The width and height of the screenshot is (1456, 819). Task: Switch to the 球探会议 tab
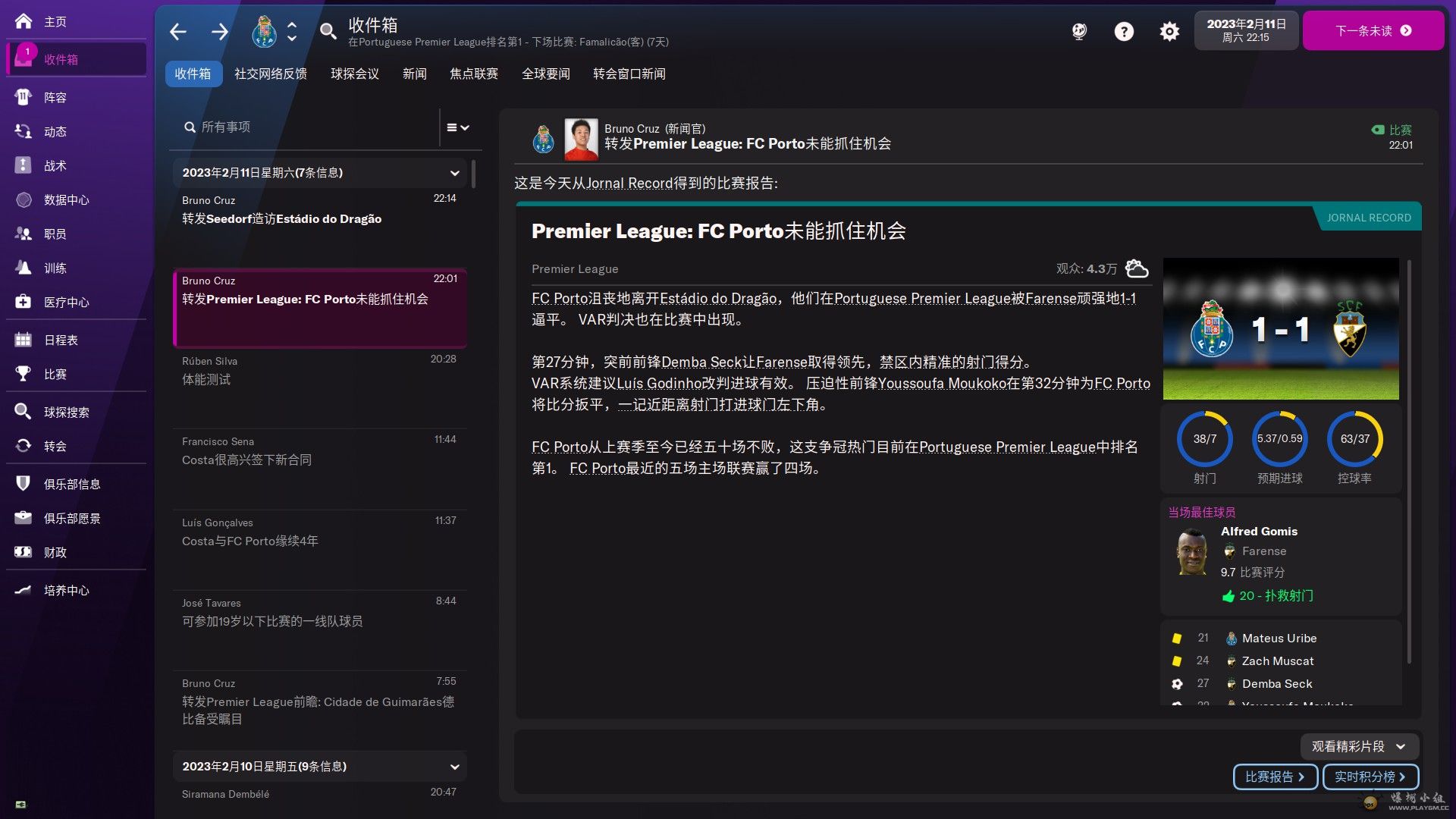point(355,74)
